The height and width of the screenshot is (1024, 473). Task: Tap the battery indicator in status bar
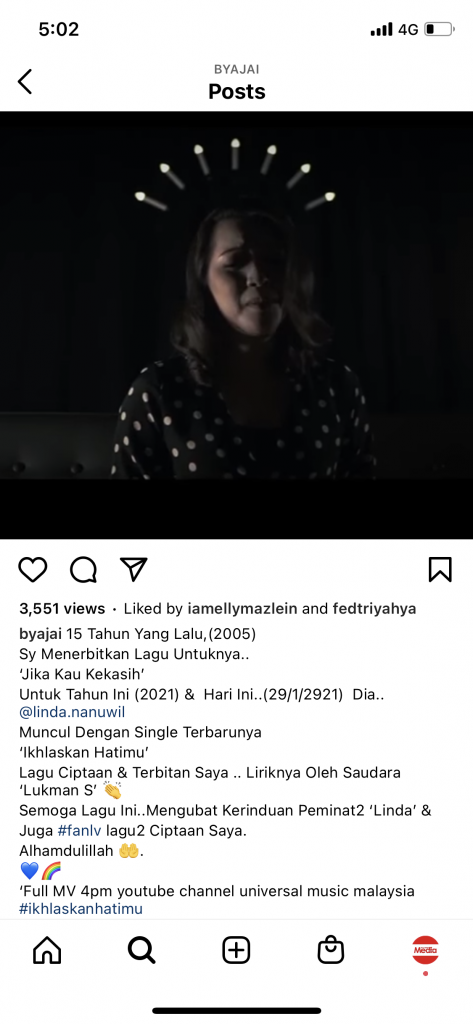pyautogui.click(x=439, y=29)
